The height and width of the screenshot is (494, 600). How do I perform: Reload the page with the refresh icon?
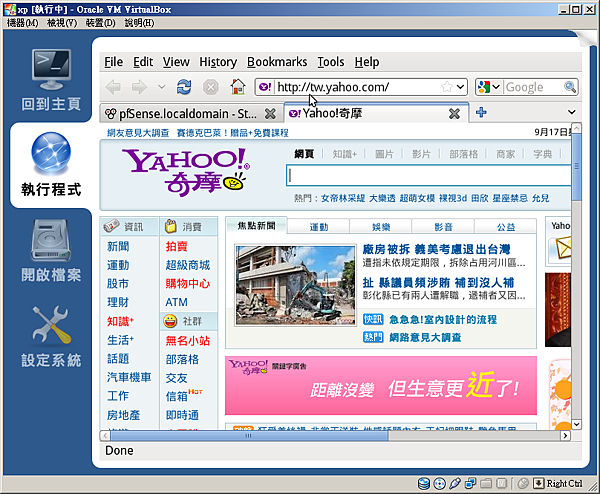pyautogui.click(x=184, y=87)
